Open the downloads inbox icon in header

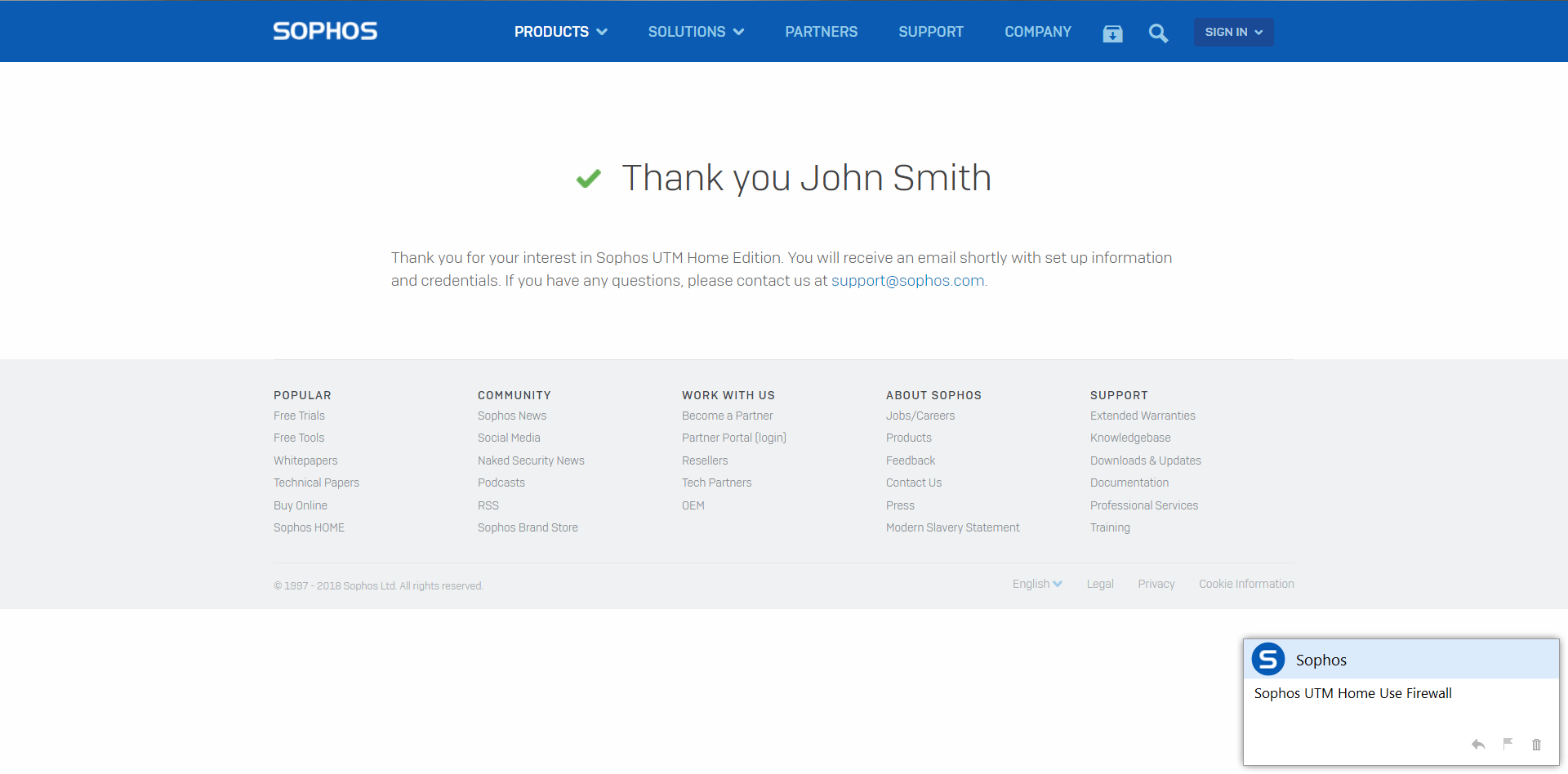coord(1112,33)
